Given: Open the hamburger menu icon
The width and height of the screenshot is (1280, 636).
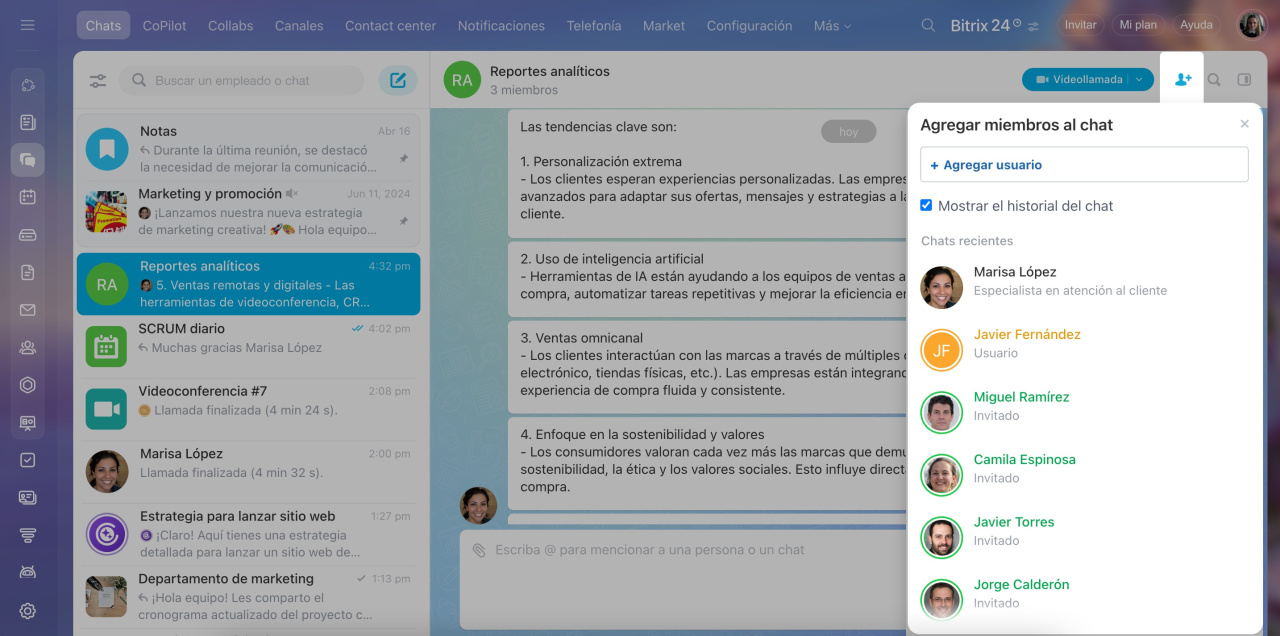Looking at the screenshot, I should (x=28, y=25).
